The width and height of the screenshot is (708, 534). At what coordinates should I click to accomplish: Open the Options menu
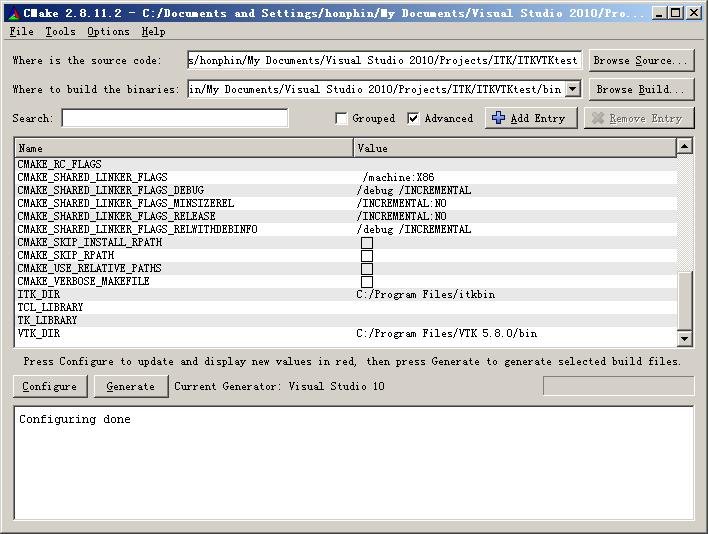click(x=108, y=32)
